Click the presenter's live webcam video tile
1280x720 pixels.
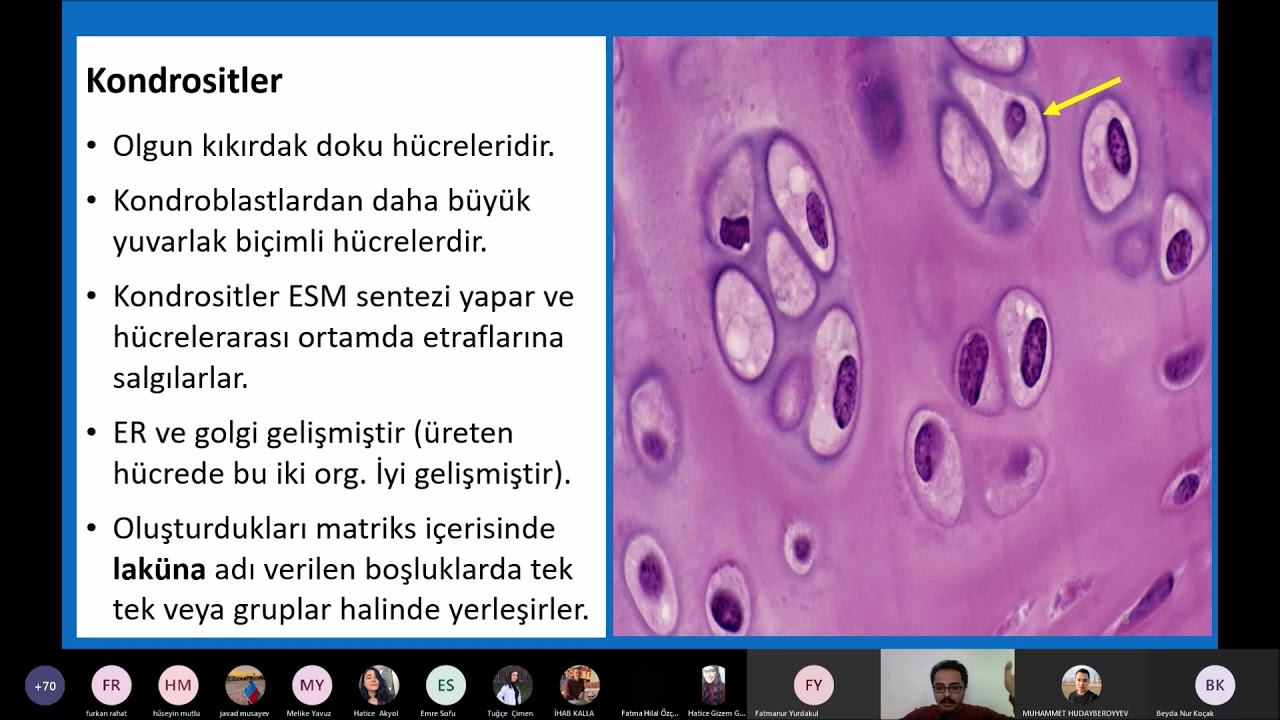(947, 684)
